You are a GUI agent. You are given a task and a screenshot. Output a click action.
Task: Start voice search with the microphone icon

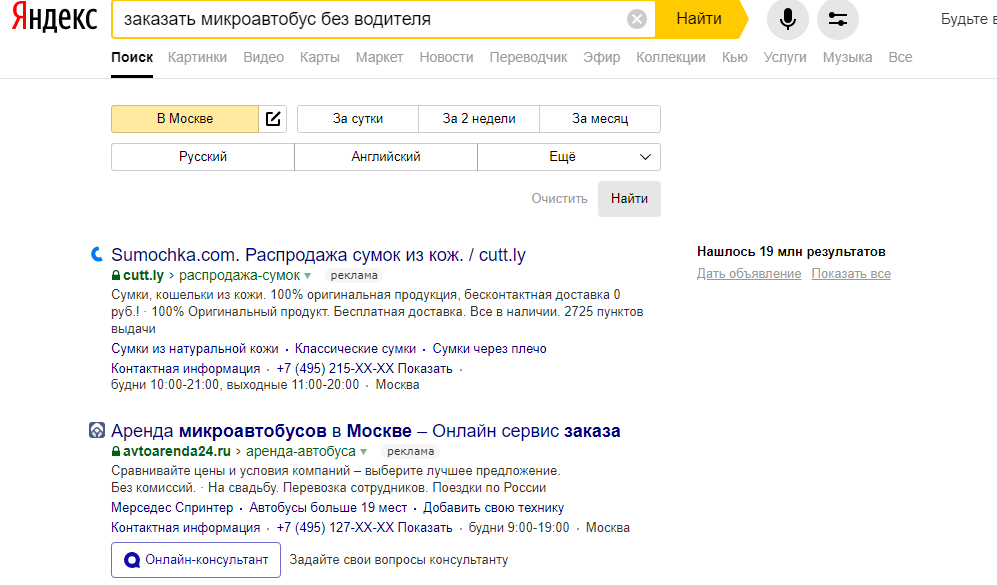pos(788,19)
